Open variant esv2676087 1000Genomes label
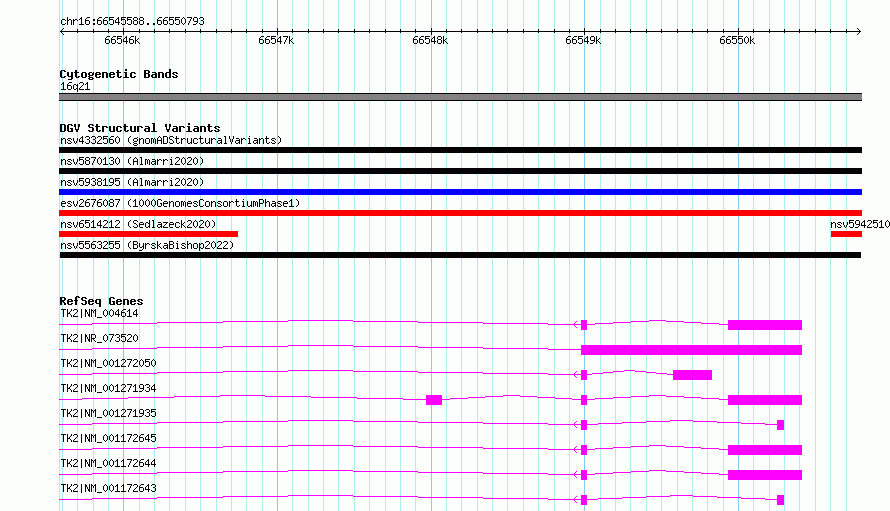This screenshot has width=890, height=511. [180, 203]
